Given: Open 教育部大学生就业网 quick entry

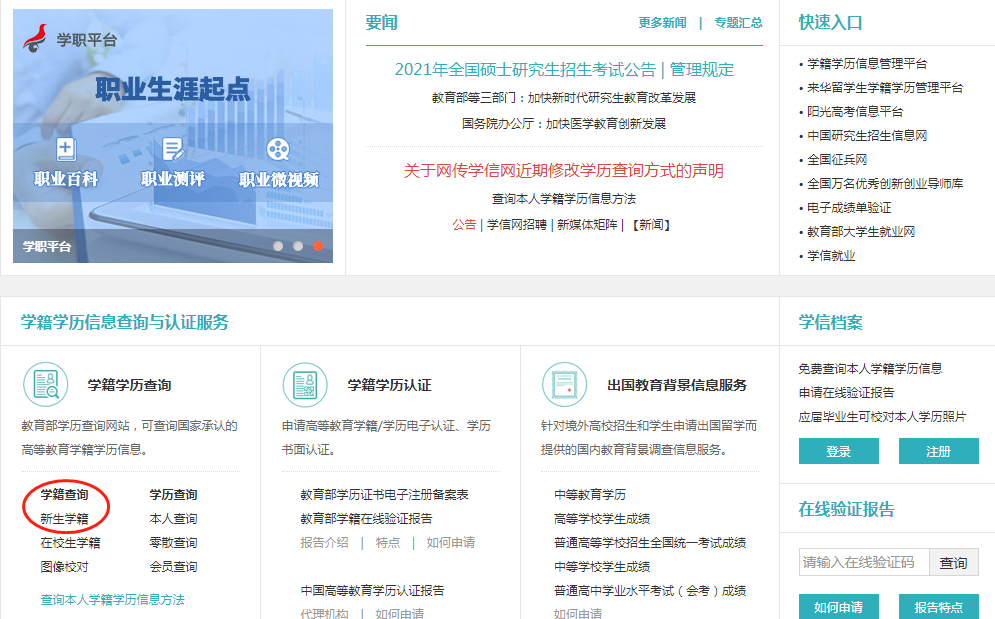Looking at the screenshot, I should coord(860,232).
